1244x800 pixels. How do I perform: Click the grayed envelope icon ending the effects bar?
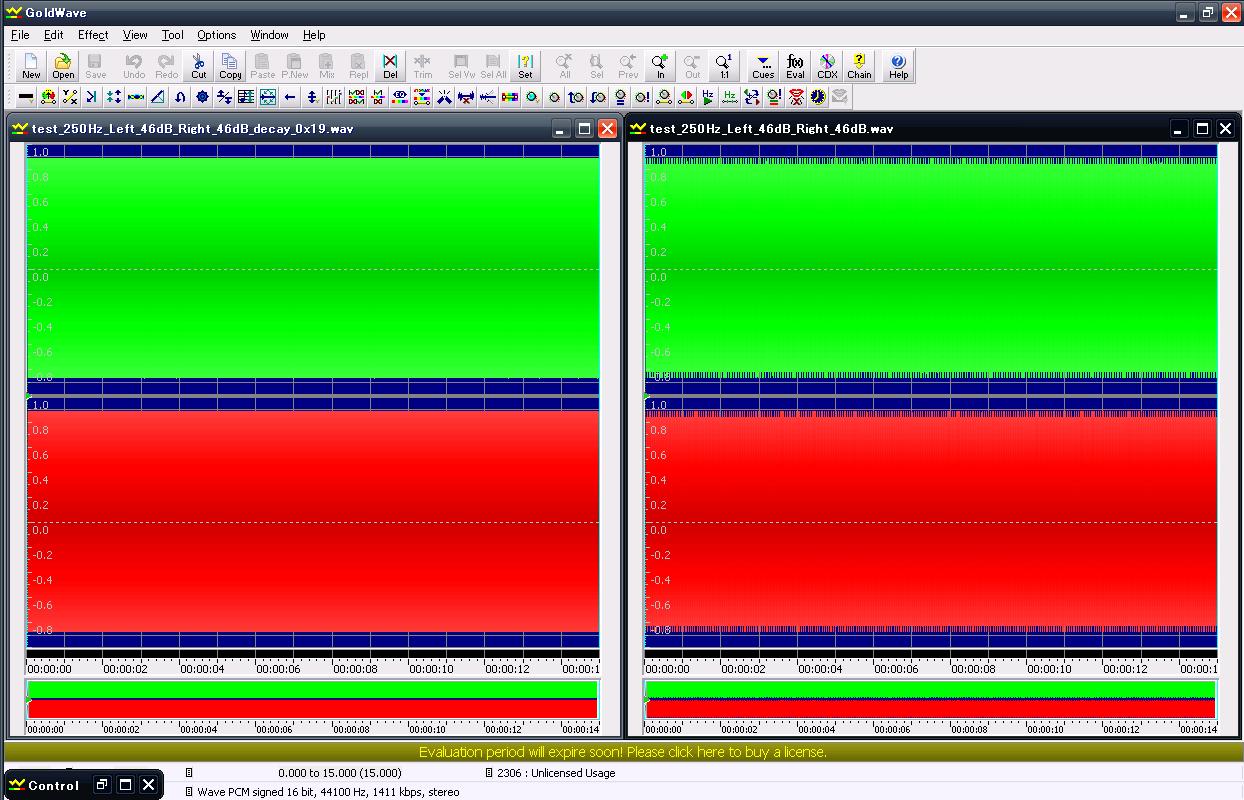click(840, 97)
